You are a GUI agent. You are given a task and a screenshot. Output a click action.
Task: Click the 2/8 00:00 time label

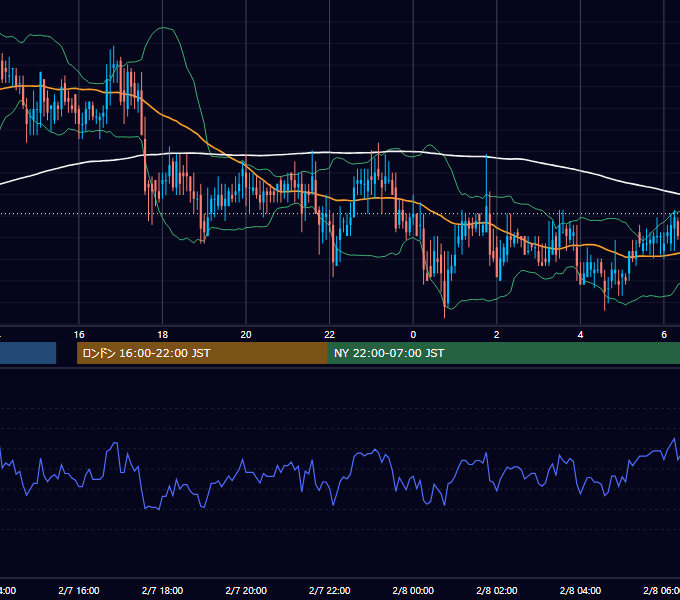[x=413, y=590]
